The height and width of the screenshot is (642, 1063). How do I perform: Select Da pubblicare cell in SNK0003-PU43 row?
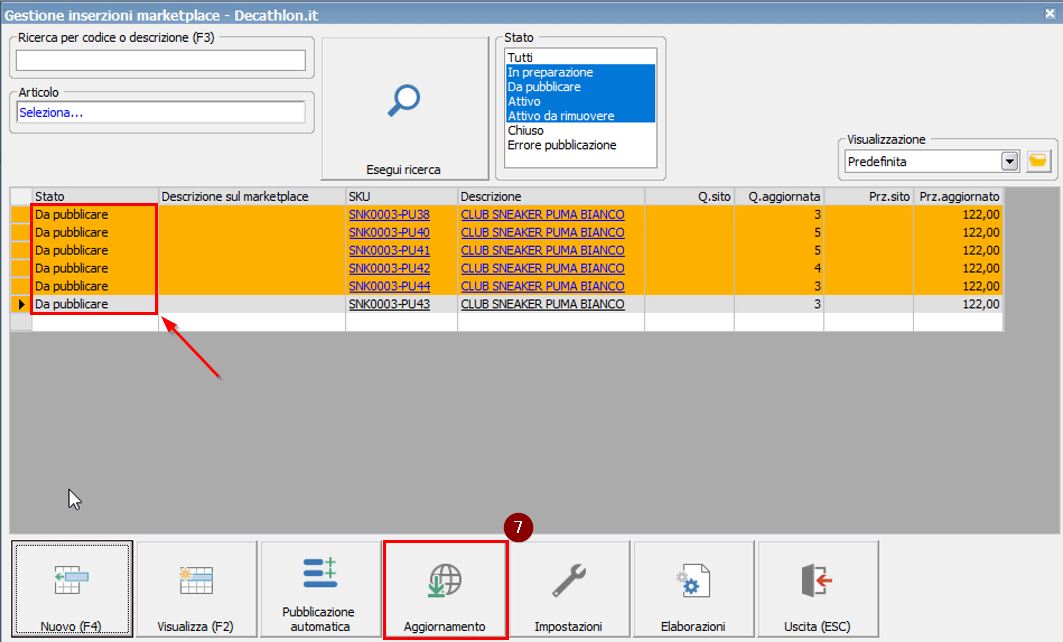pos(95,304)
